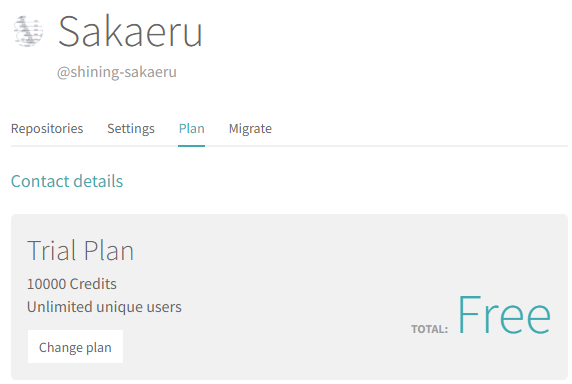Switch to the Settings tab
The image size is (572, 384).
click(131, 129)
